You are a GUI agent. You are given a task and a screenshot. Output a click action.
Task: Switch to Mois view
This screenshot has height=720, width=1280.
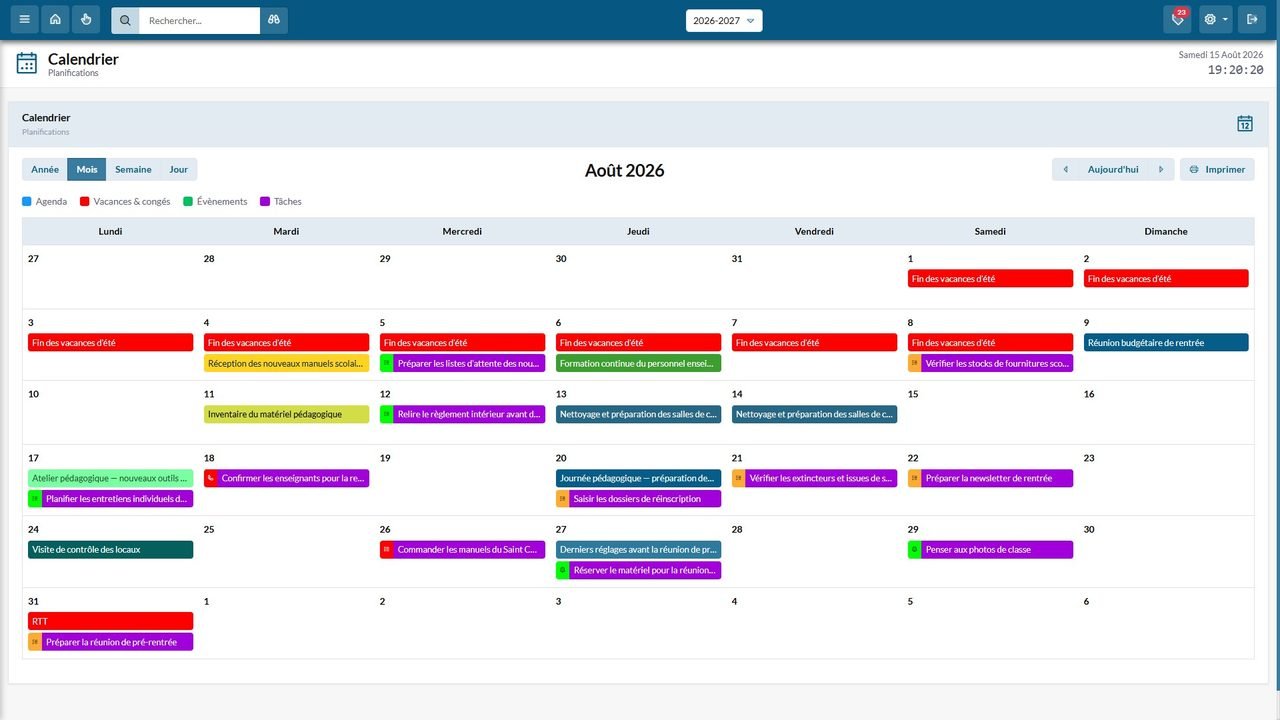pyautogui.click(x=87, y=170)
